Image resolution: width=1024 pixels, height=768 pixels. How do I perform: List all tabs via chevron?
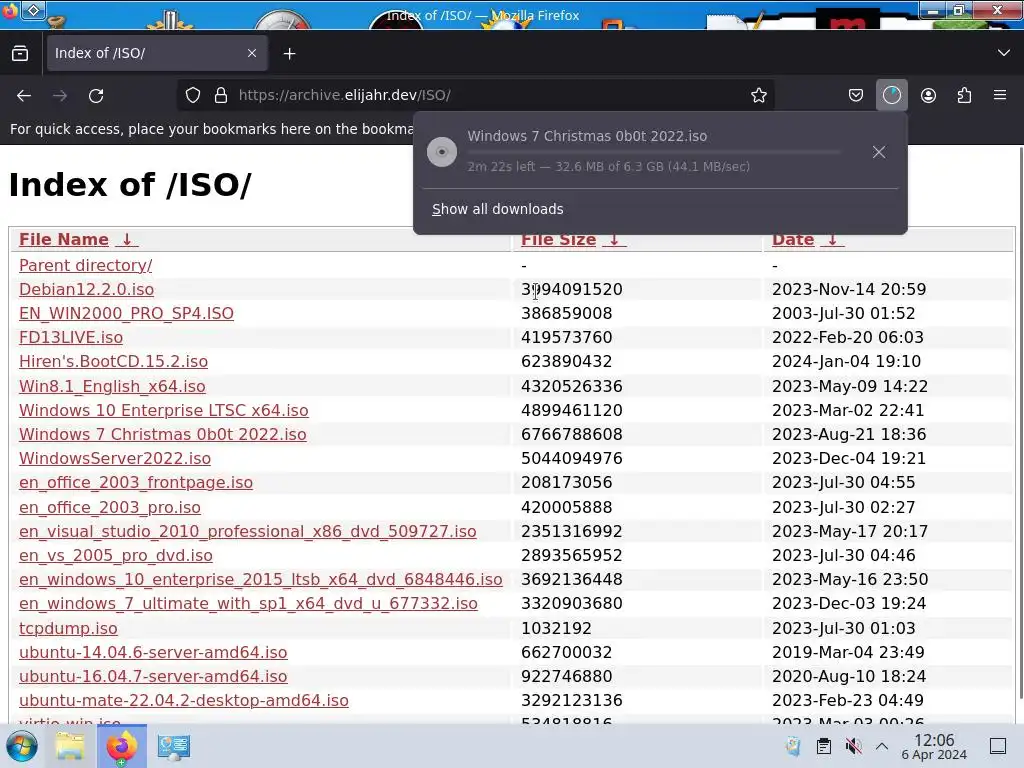[1004, 53]
